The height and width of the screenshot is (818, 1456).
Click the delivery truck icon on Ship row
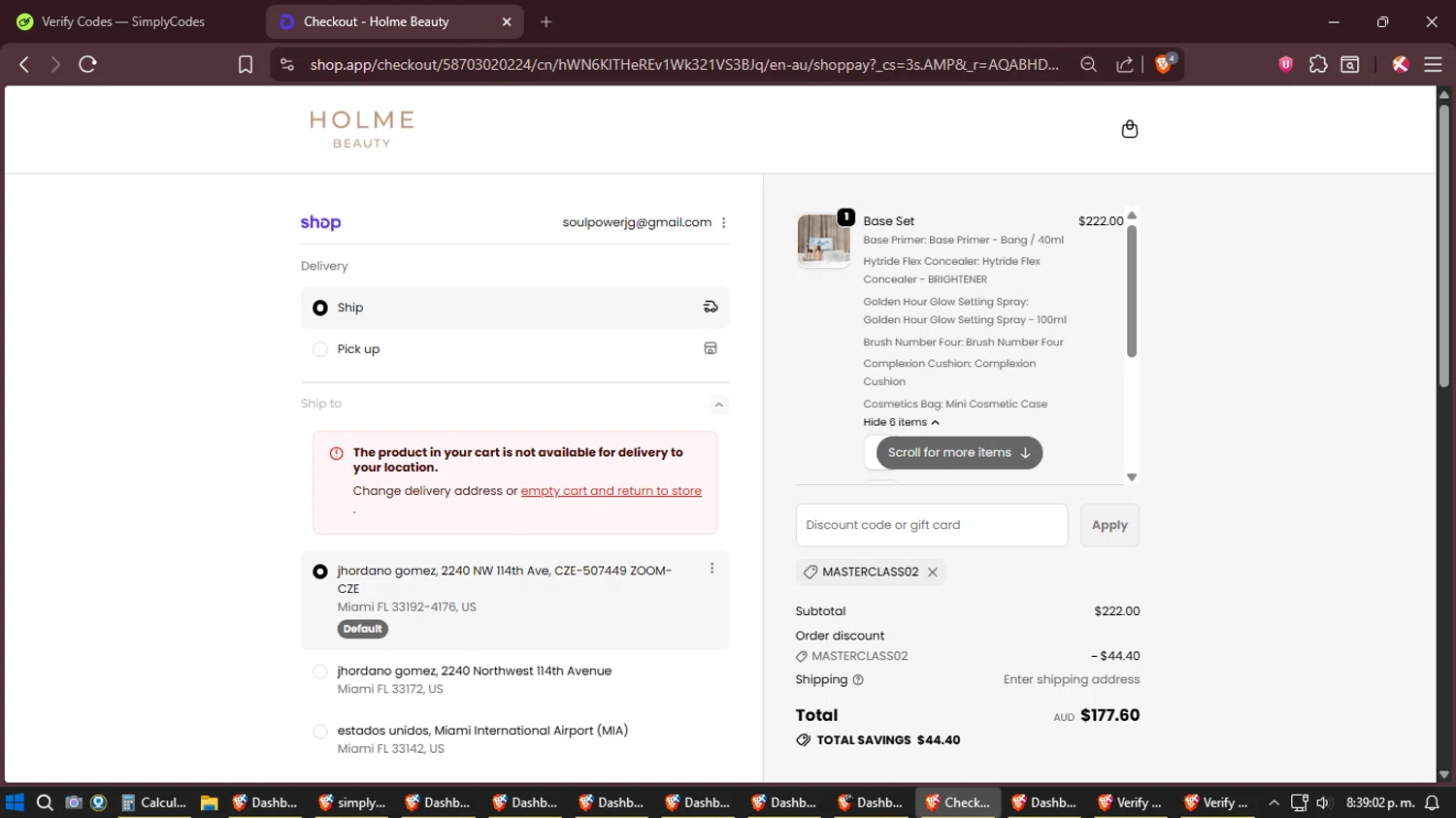(x=711, y=307)
